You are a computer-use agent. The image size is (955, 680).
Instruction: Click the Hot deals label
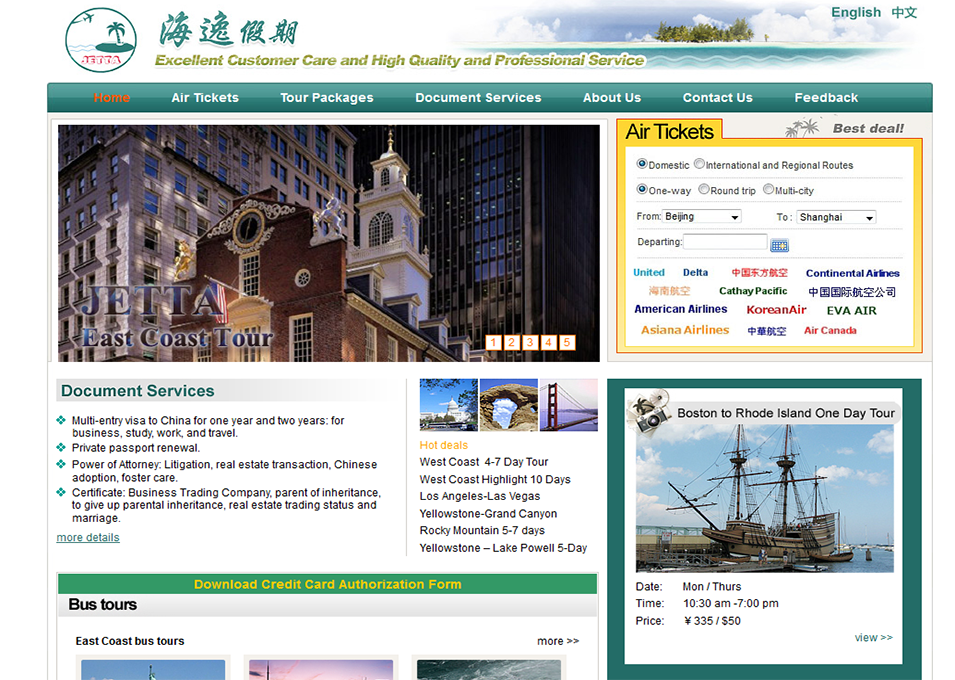click(443, 445)
